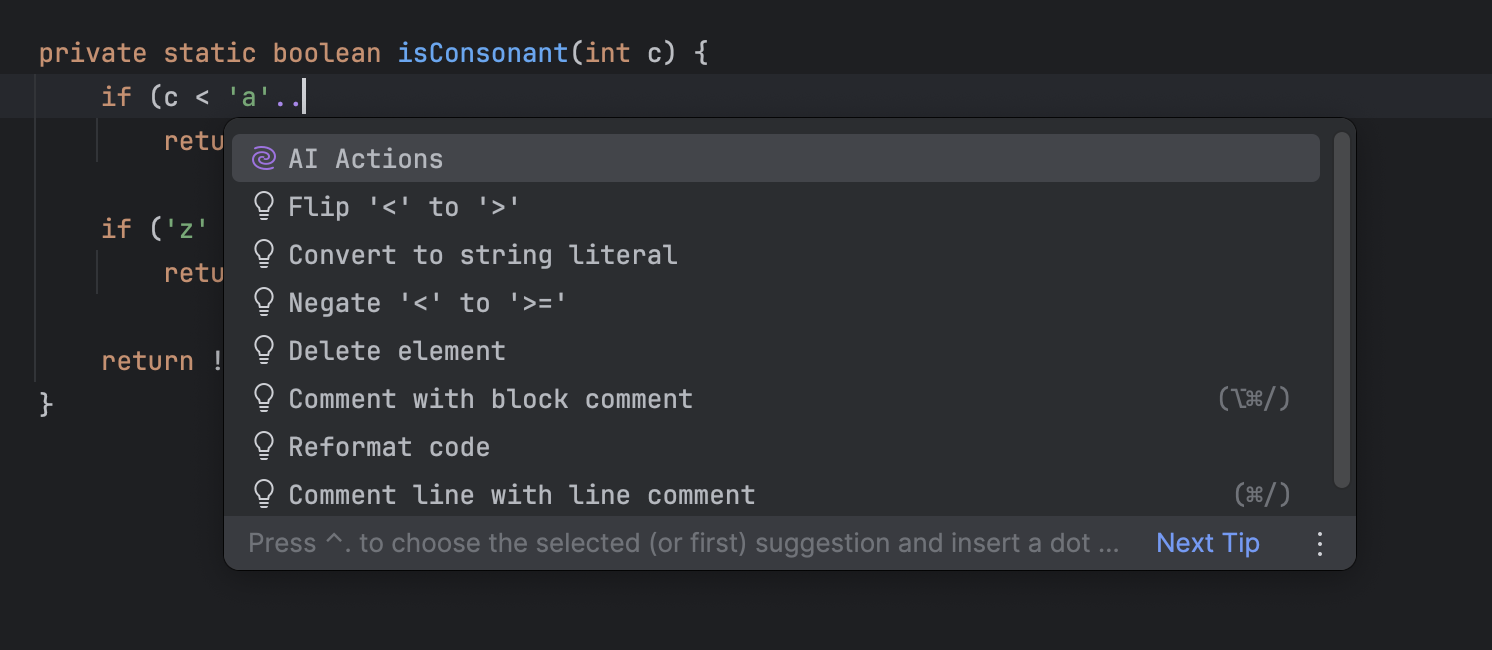Click the lightbulb next to Delete element
1492x650 pixels.
[x=264, y=349]
